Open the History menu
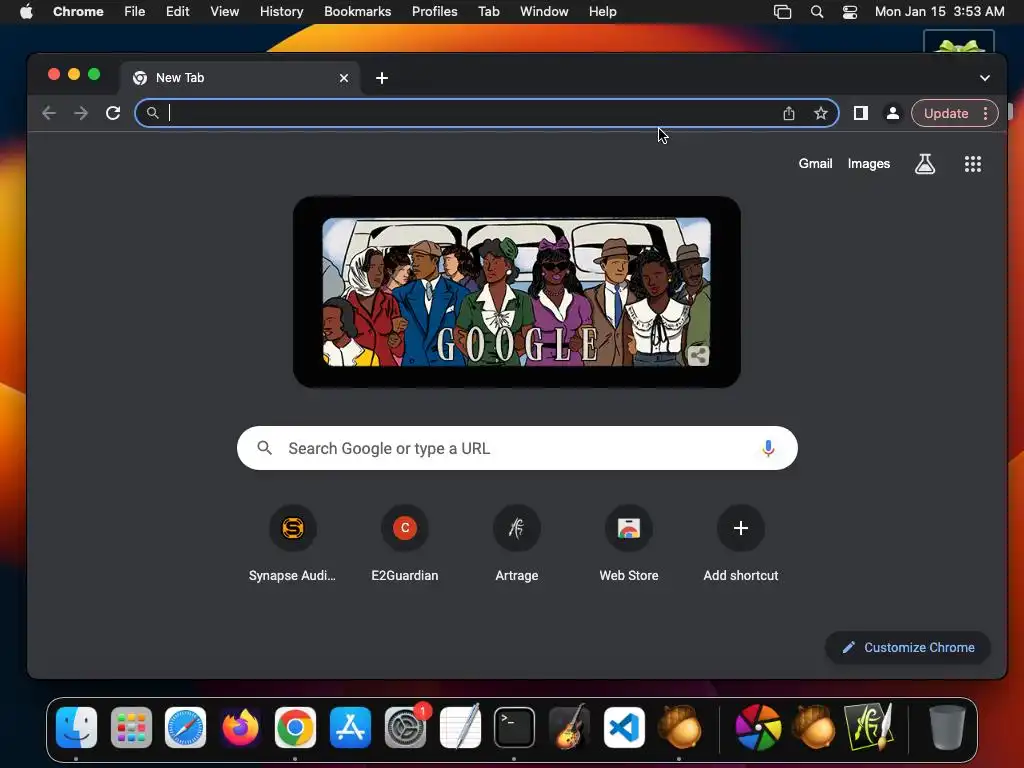 coord(281,12)
